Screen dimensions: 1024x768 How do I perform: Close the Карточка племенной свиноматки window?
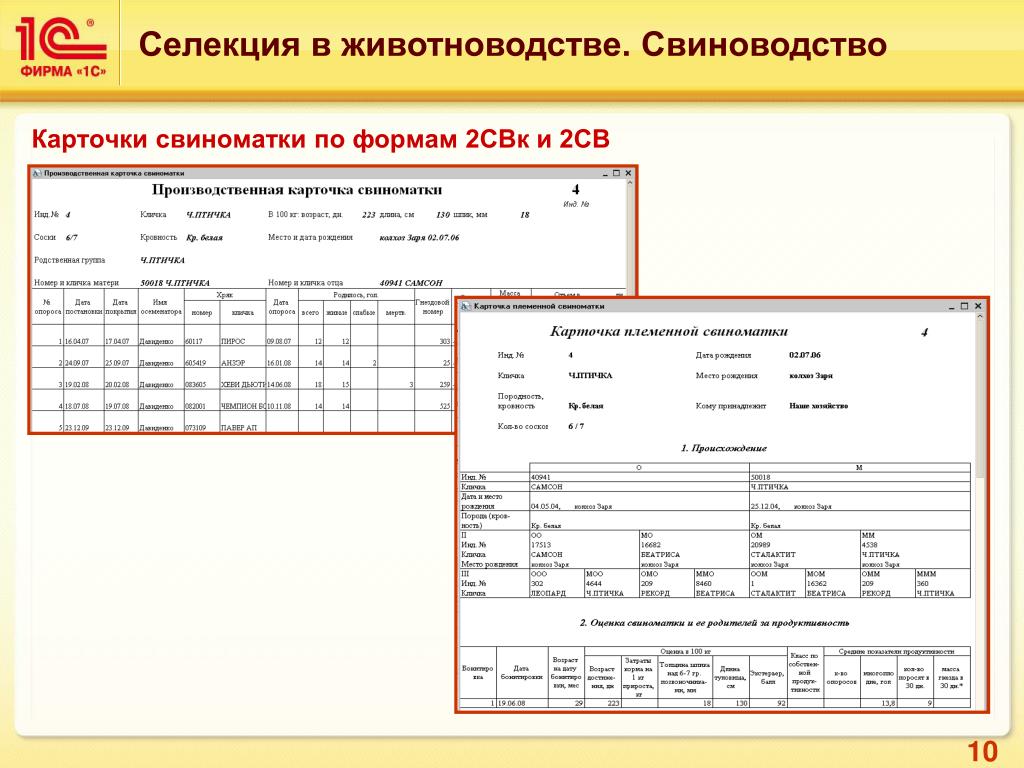(978, 306)
